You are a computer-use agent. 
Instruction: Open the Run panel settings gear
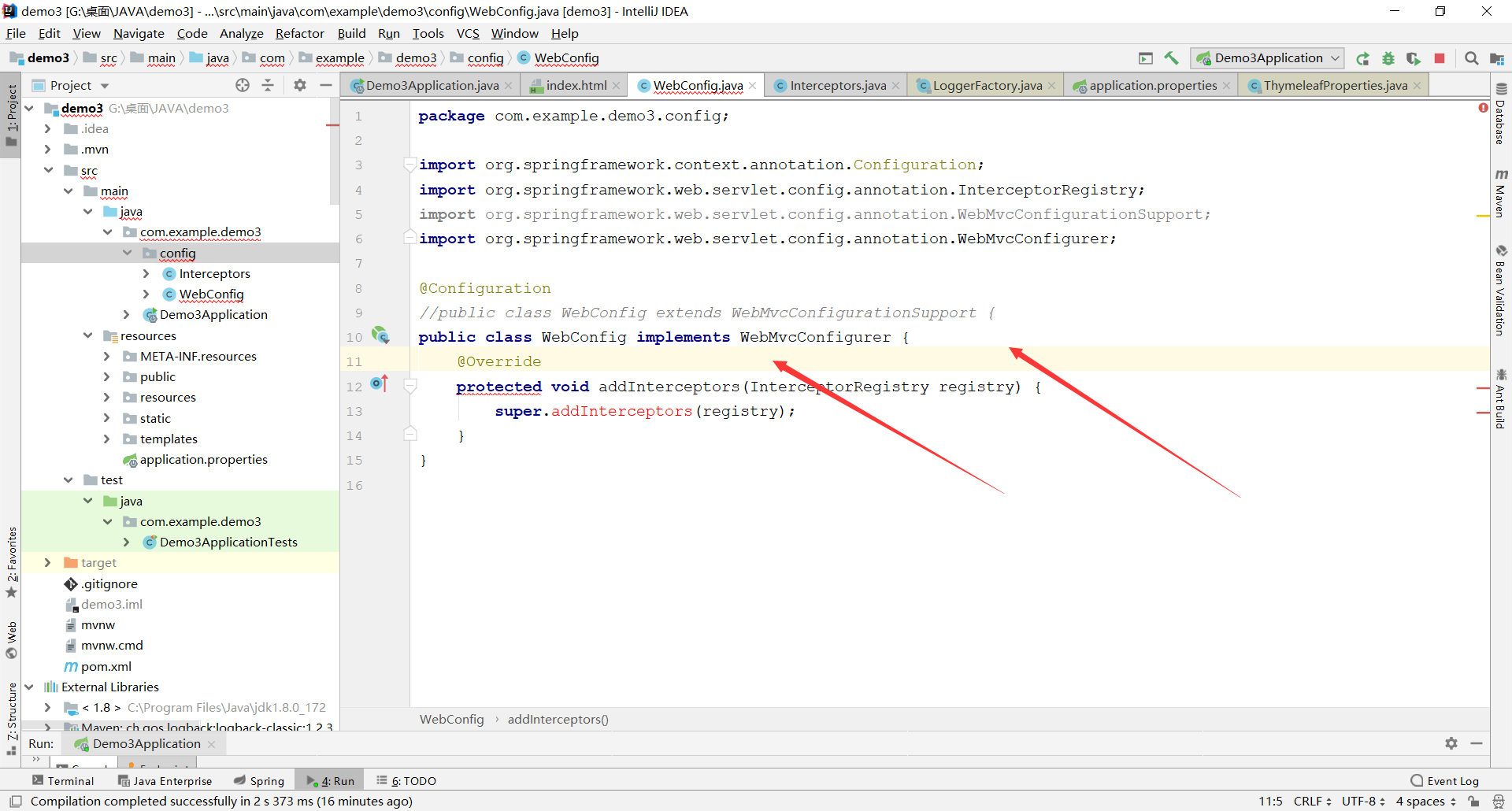[x=1451, y=743]
